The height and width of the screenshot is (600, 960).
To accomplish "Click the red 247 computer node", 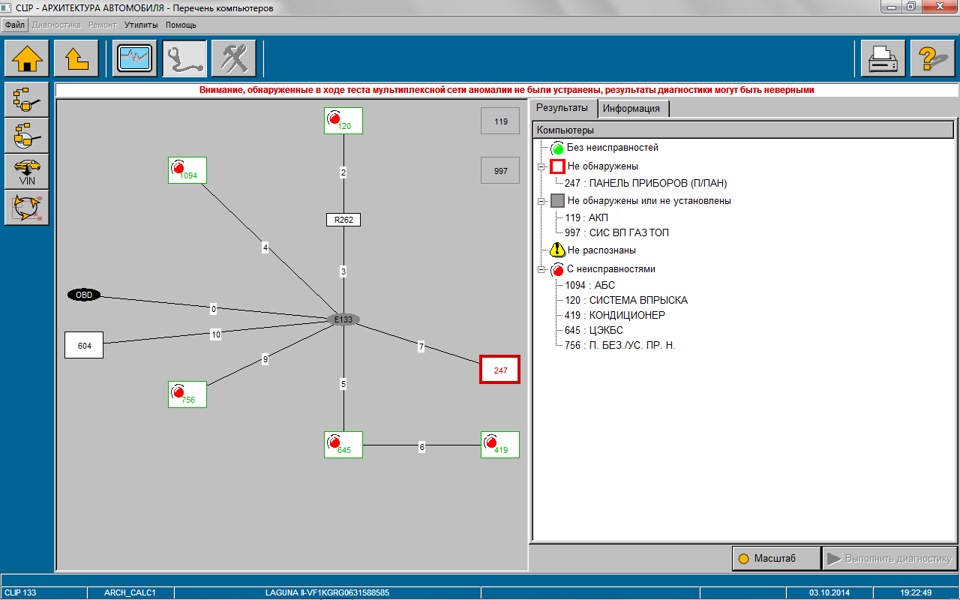I will [x=500, y=370].
